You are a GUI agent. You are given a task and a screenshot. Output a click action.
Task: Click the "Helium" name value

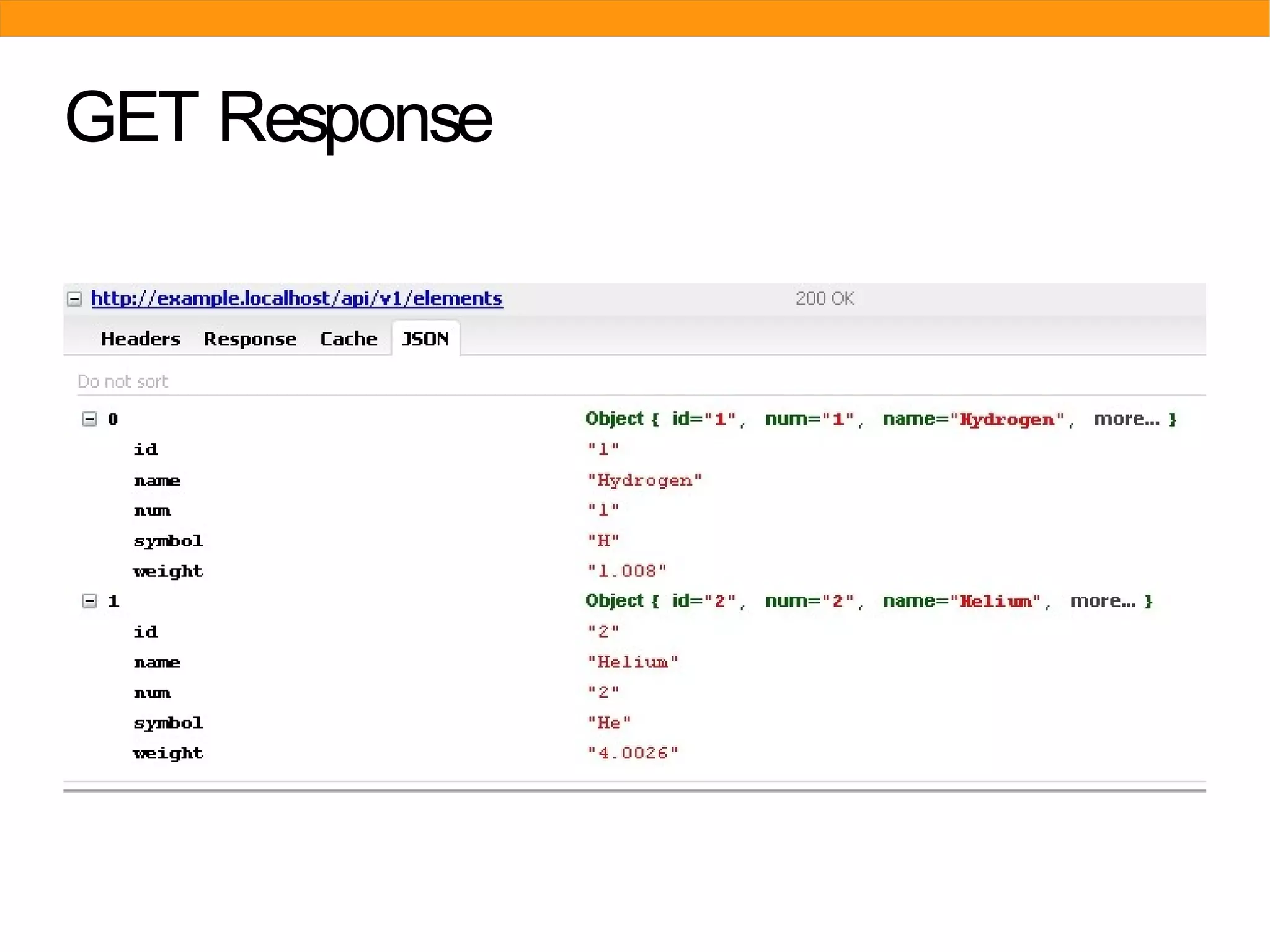tap(633, 662)
